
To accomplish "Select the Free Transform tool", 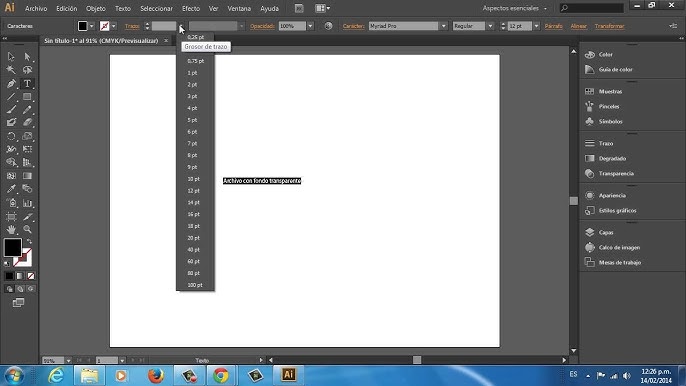I will coord(27,149).
